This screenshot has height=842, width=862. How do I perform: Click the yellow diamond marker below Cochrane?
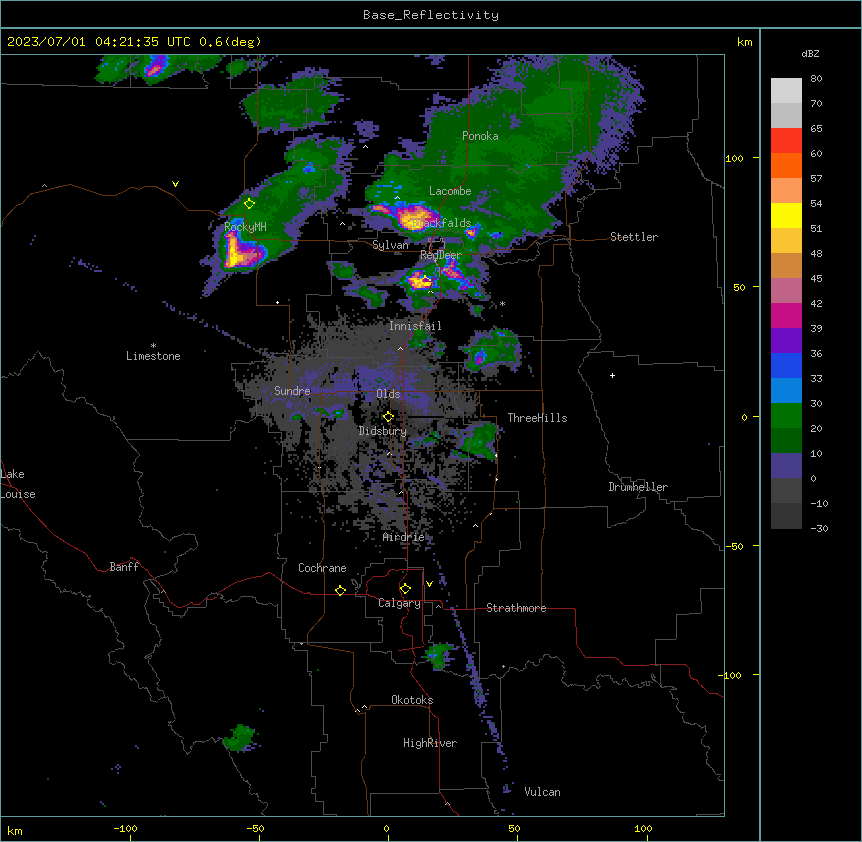pyautogui.click(x=340, y=590)
